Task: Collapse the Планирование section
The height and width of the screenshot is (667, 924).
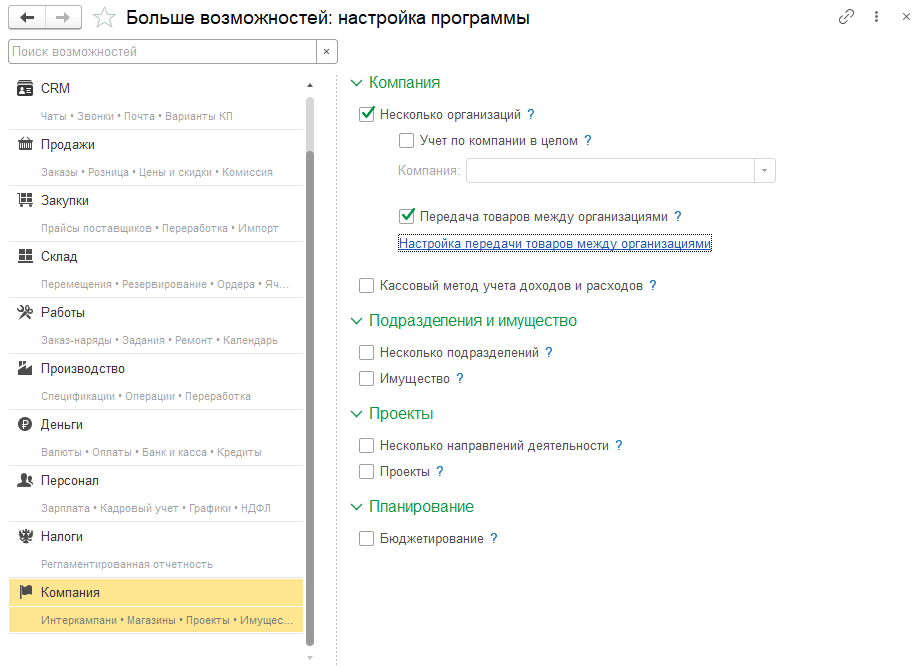Action: [x=357, y=507]
